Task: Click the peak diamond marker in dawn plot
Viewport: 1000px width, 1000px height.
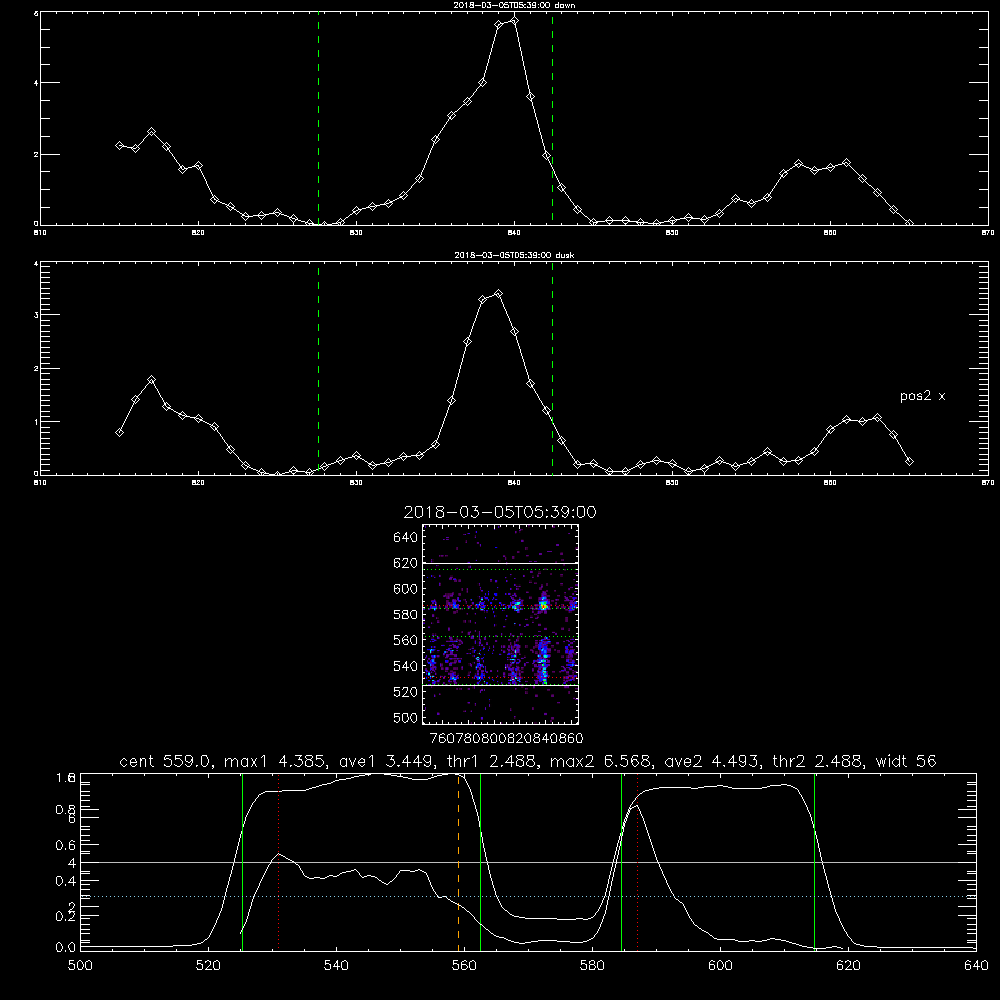Action: coord(515,21)
